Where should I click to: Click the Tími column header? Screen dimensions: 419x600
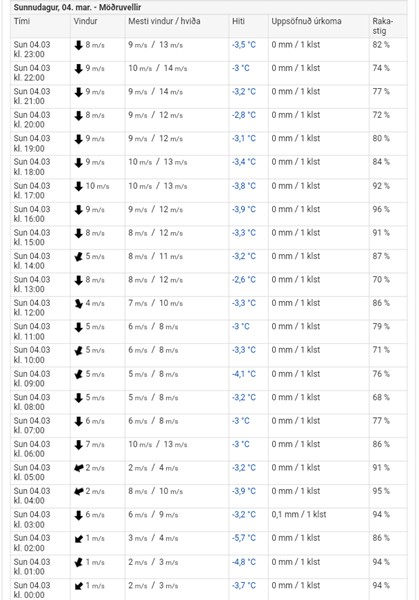(22, 21)
